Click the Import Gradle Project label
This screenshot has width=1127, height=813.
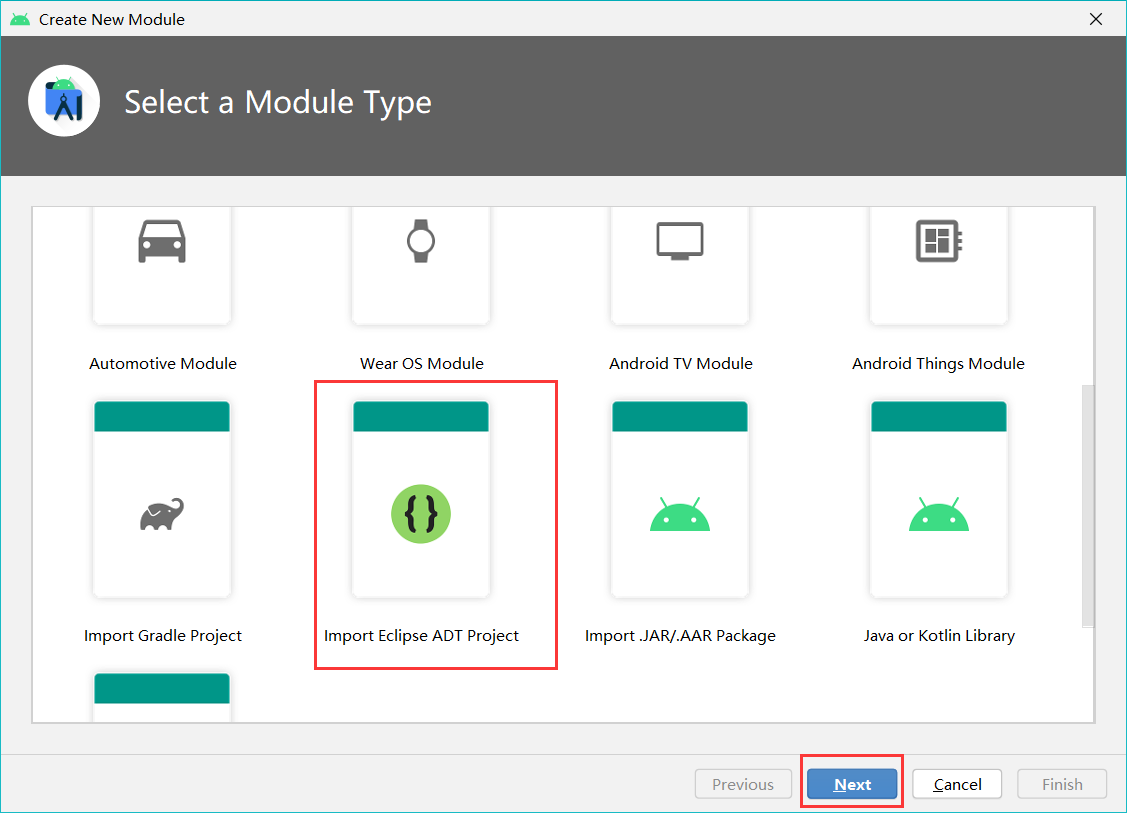click(x=162, y=635)
